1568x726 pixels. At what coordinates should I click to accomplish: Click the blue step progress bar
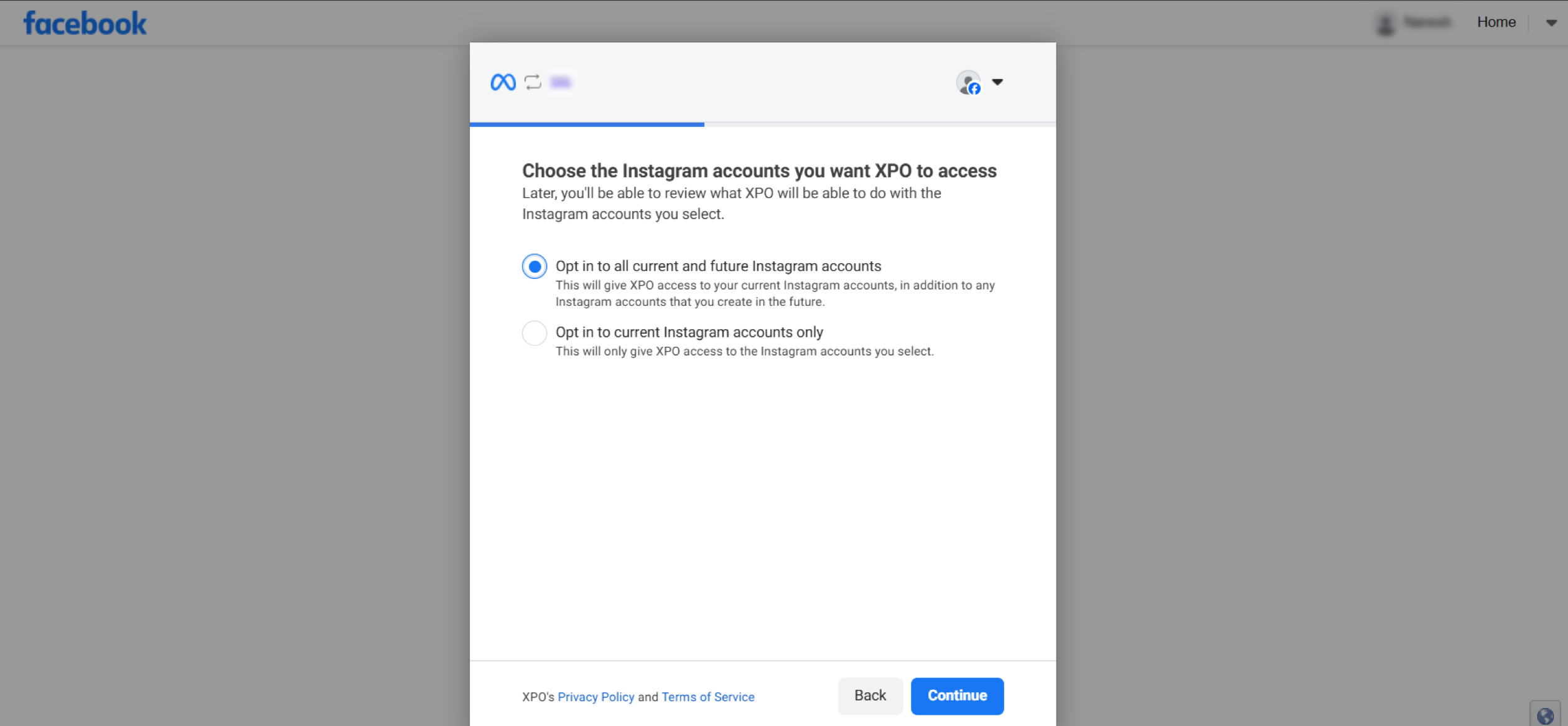coord(587,125)
